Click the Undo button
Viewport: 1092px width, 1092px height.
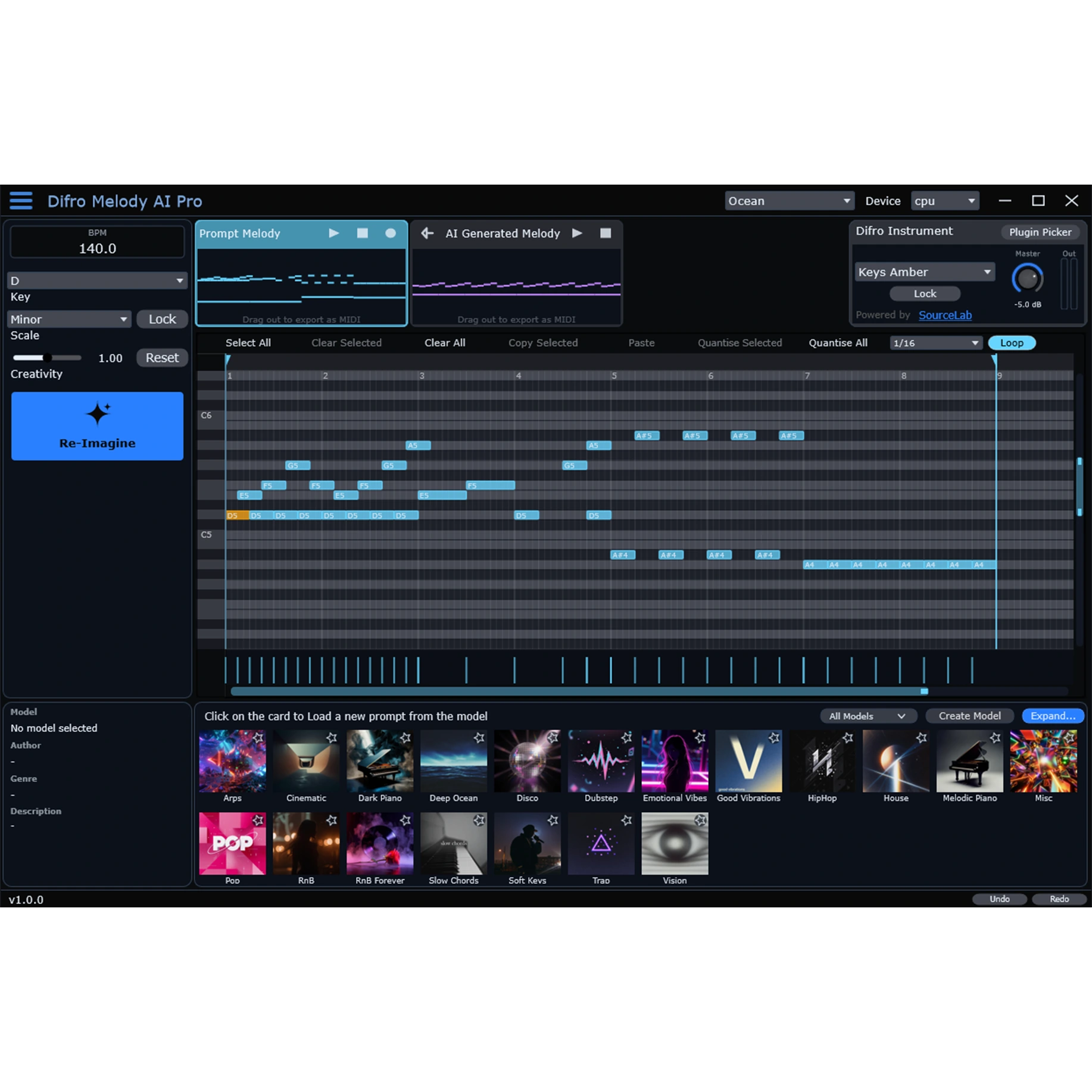pos(999,899)
